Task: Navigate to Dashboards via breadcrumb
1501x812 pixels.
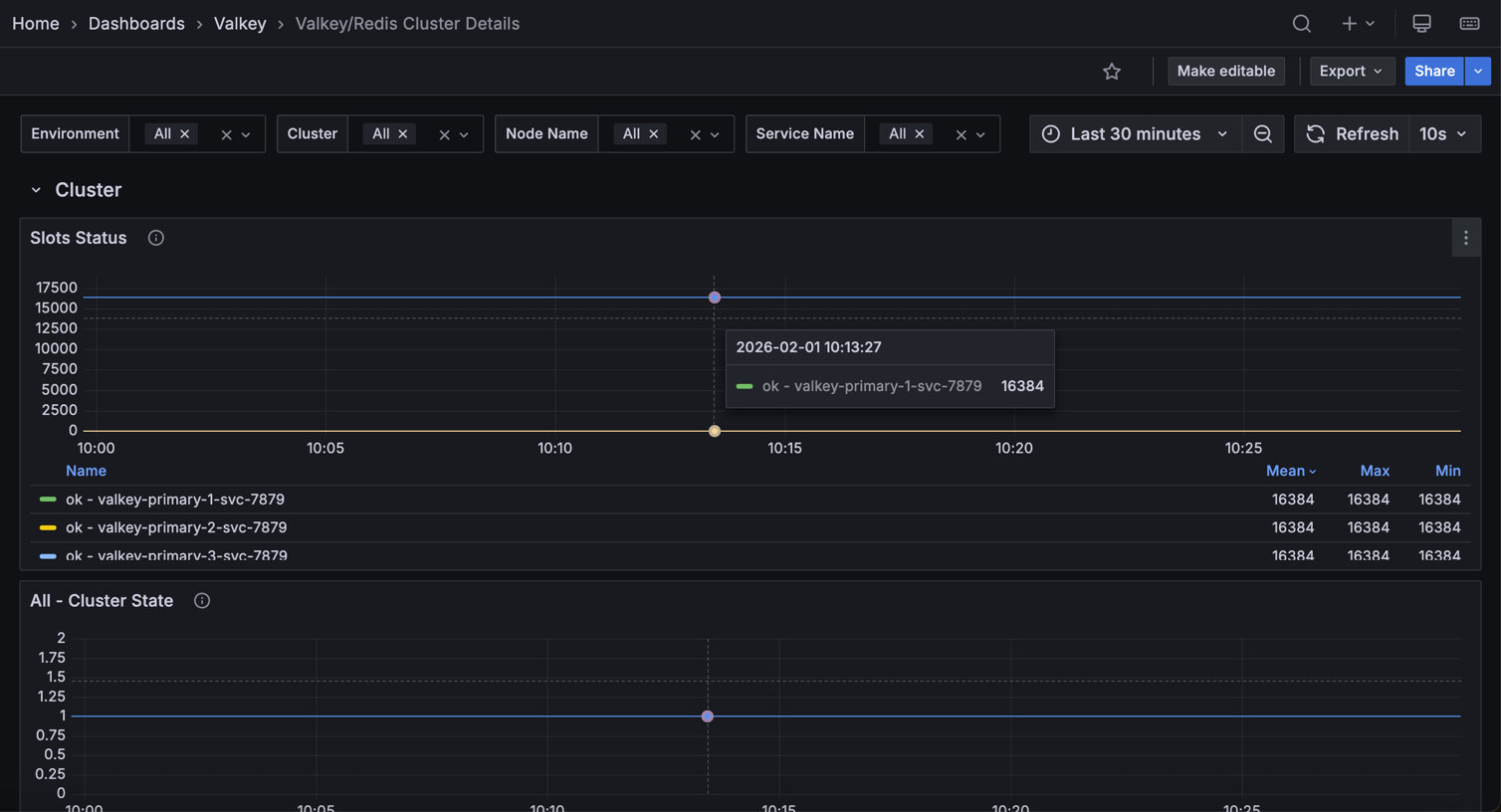Action: pos(136,23)
